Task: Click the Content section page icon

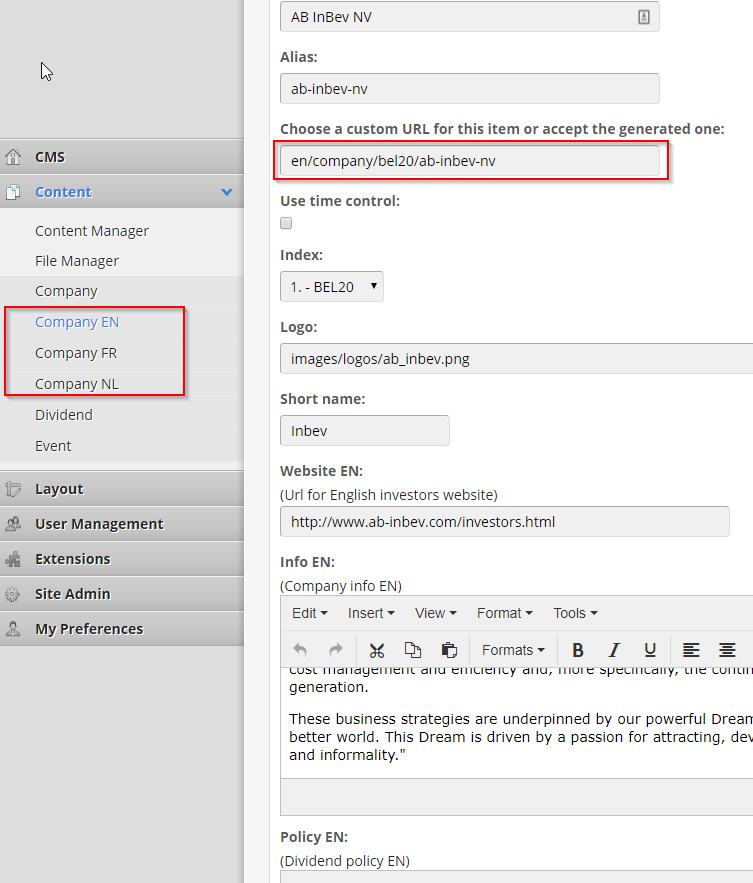Action: 13,192
